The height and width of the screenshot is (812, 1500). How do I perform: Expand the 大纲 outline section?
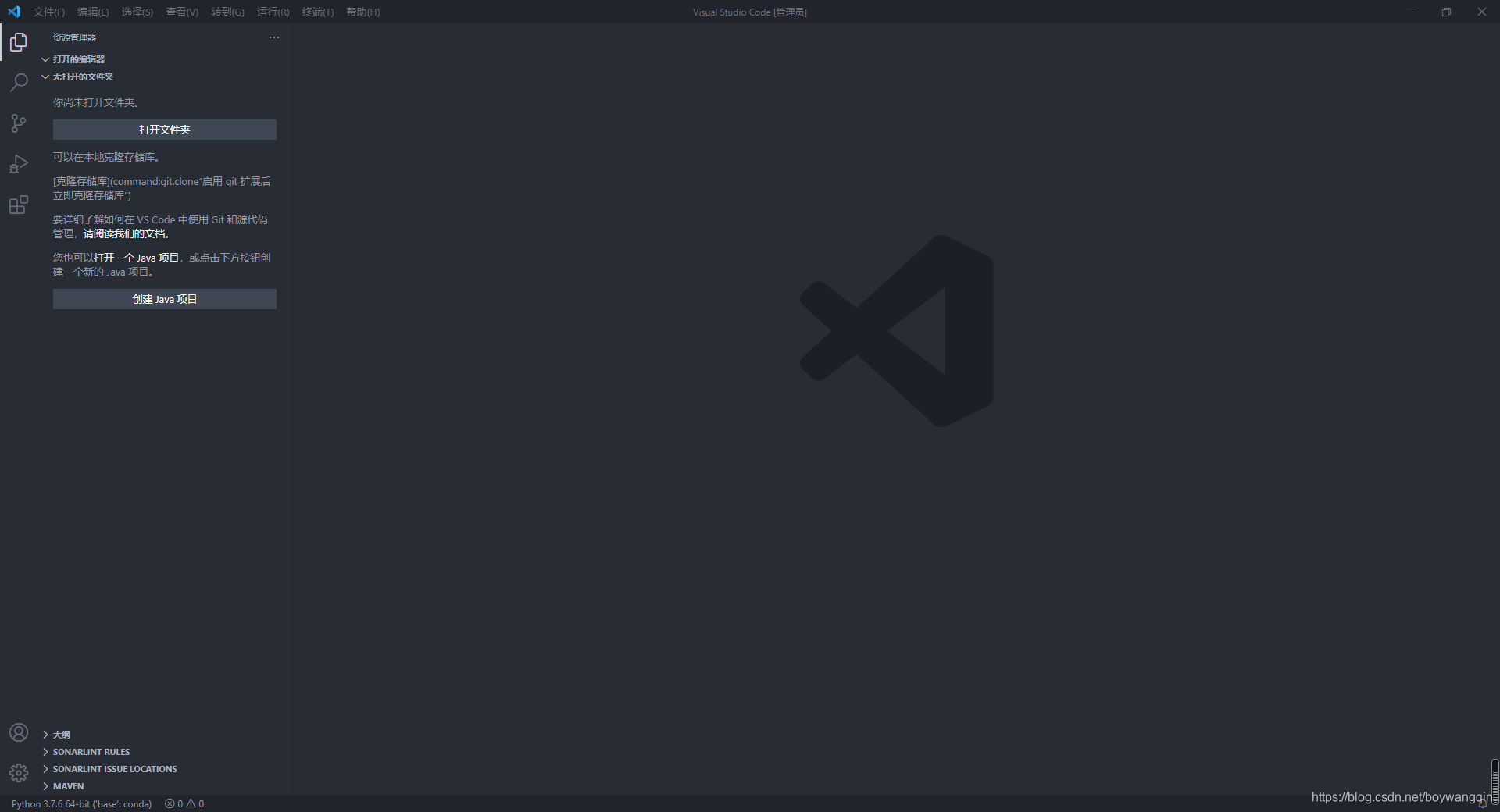pyautogui.click(x=166, y=735)
